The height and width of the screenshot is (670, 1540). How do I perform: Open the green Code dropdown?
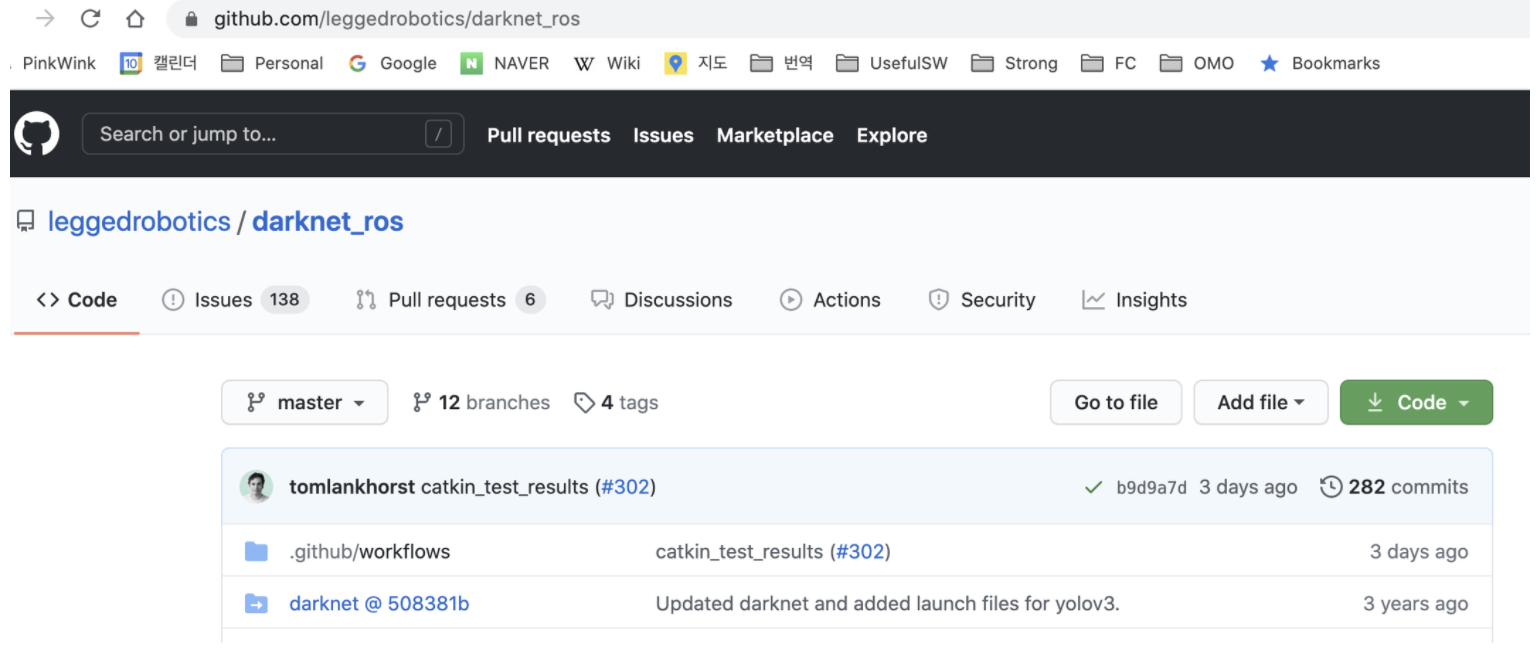[1415, 402]
